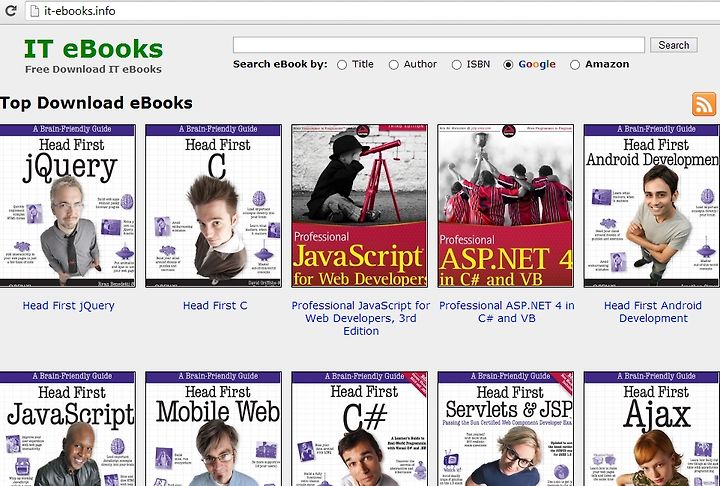The height and width of the screenshot is (486, 720).
Task: Focus the it-ebooks.info address bar
Action: pos(372,11)
